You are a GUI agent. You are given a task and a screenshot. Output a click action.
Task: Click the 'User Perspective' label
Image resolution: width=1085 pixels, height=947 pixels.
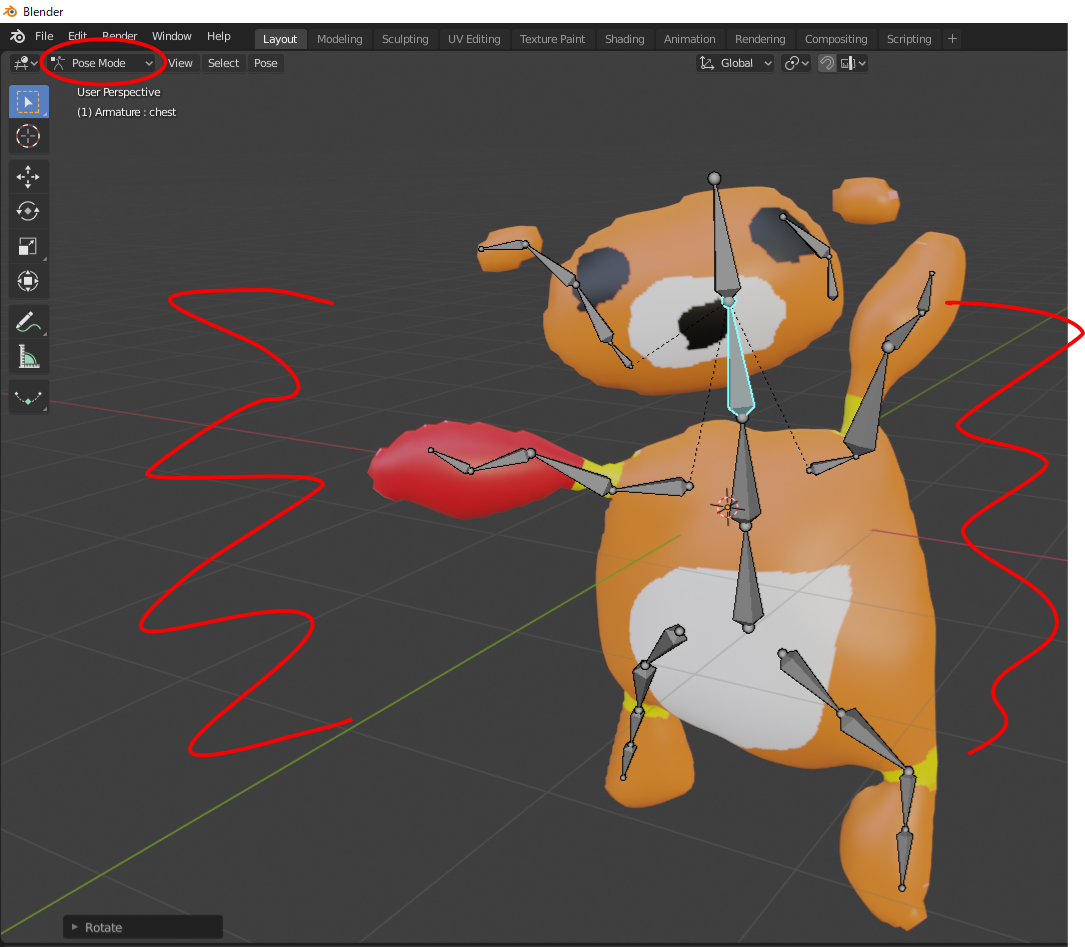pos(118,92)
